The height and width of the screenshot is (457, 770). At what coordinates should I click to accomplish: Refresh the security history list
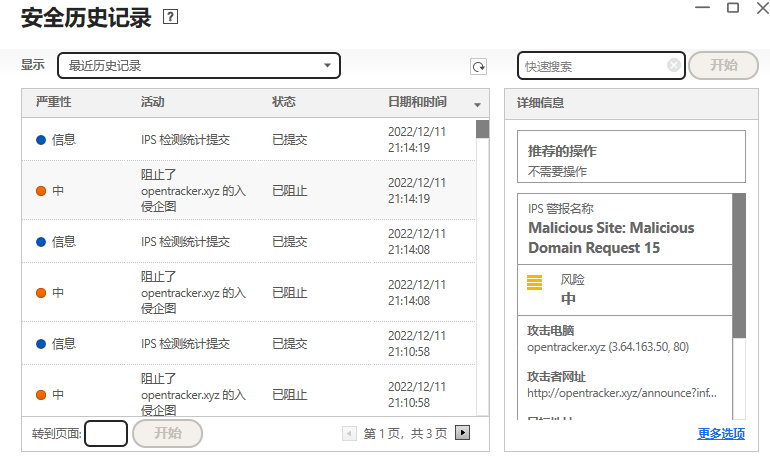(478, 66)
